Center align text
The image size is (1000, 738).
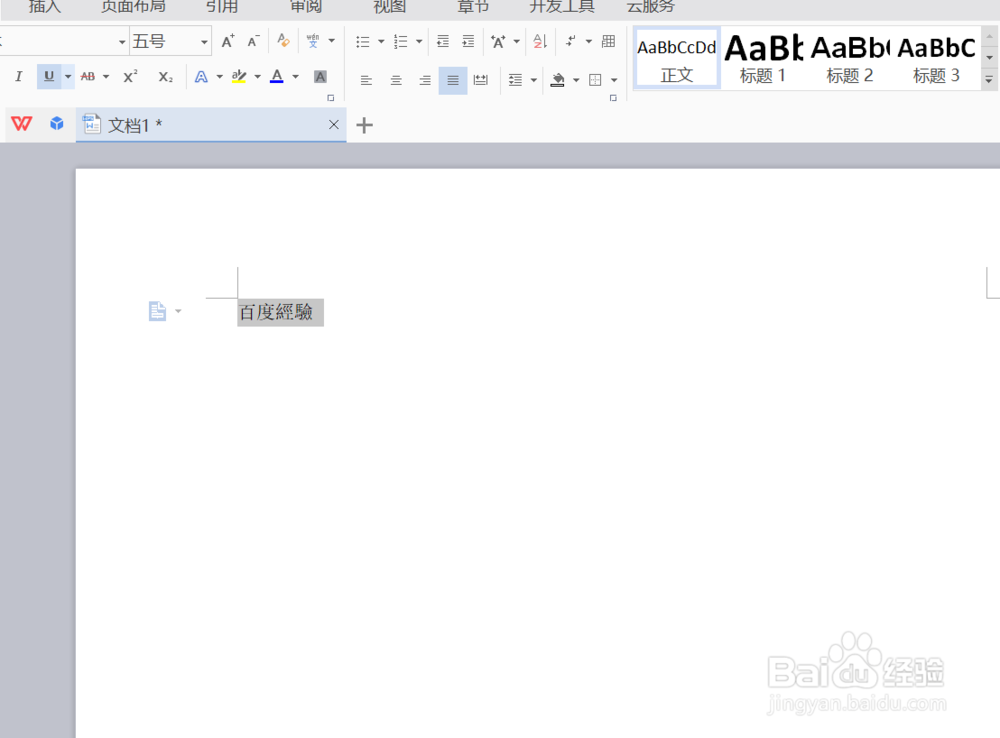coord(396,80)
